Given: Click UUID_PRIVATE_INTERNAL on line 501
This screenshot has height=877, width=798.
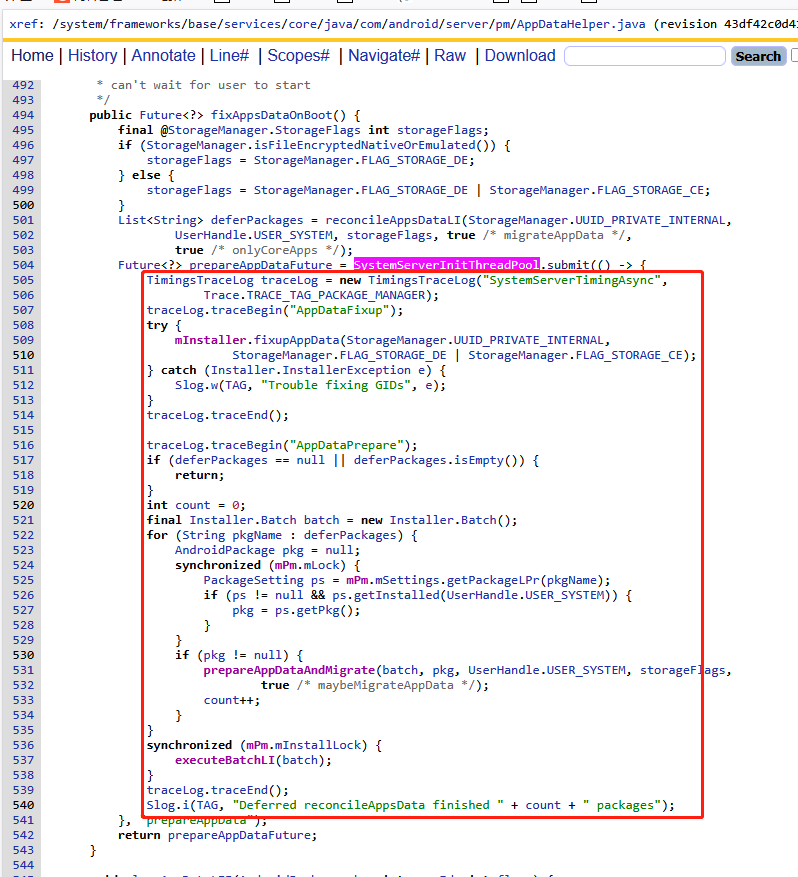Looking at the screenshot, I should [x=650, y=220].
